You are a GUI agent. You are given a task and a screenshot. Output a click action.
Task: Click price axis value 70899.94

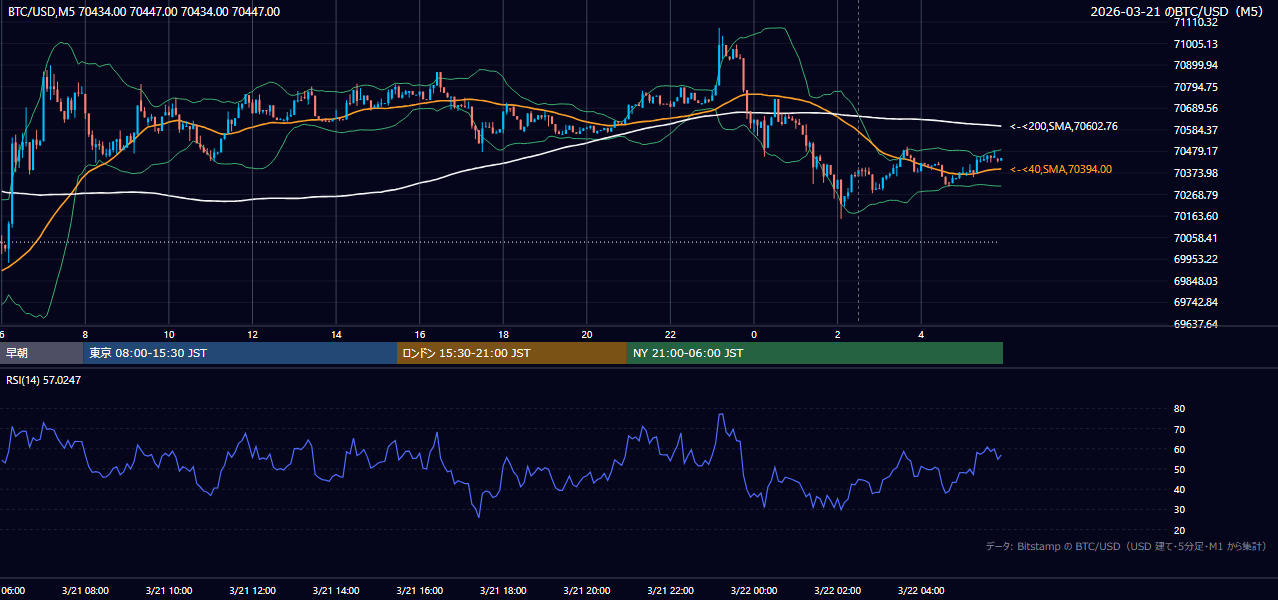(1195, 65)
